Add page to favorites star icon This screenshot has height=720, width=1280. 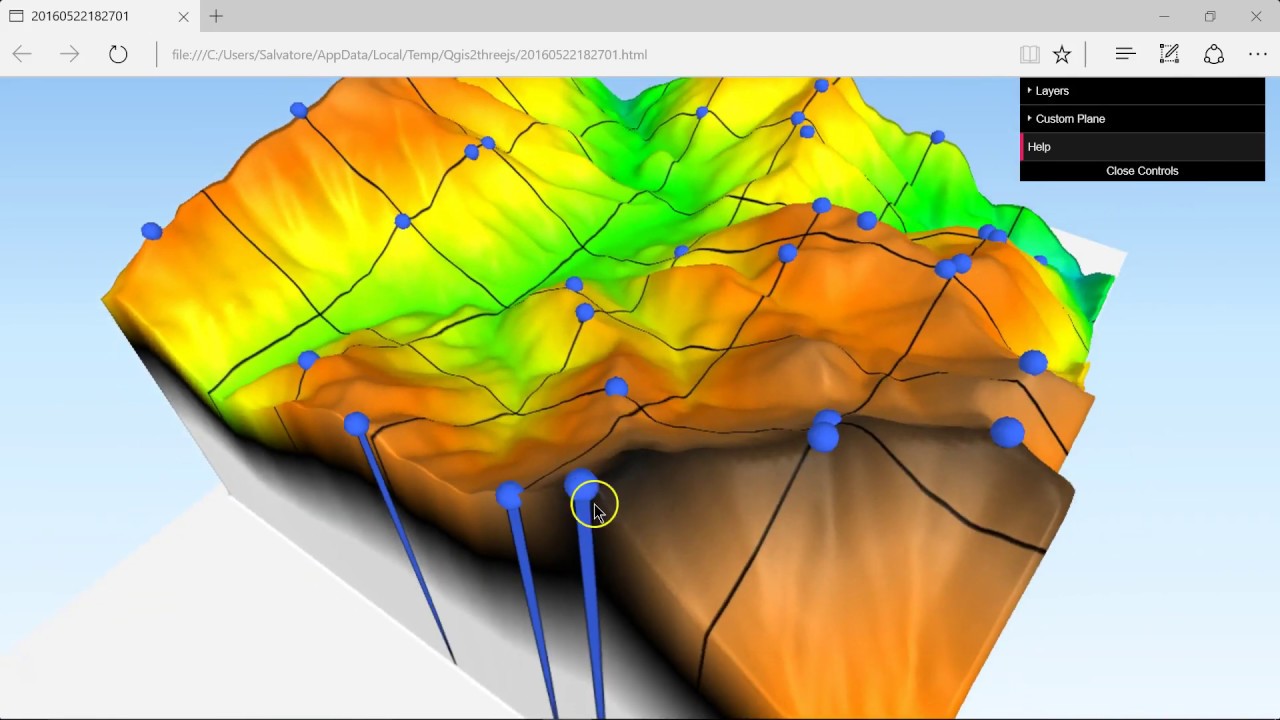1062,54
